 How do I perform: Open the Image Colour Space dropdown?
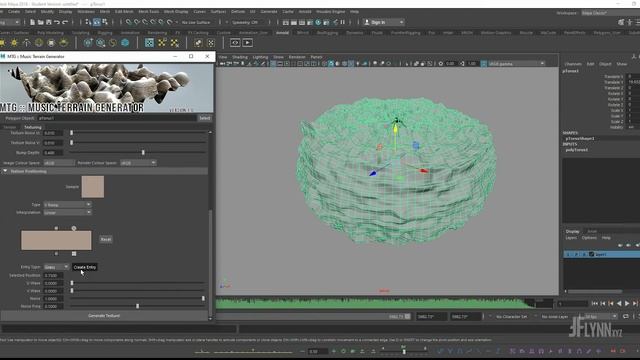[59, 163]
